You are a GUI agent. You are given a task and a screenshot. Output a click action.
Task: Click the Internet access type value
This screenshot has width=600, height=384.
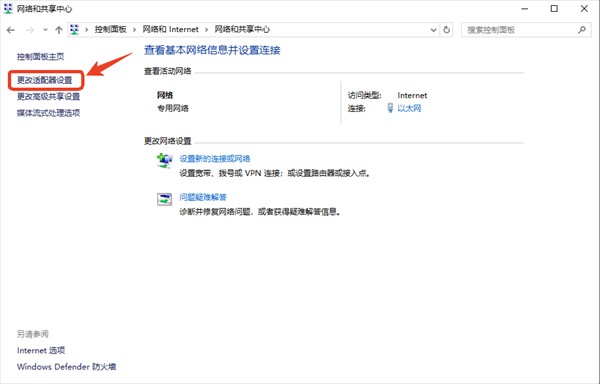pos(412,95)
